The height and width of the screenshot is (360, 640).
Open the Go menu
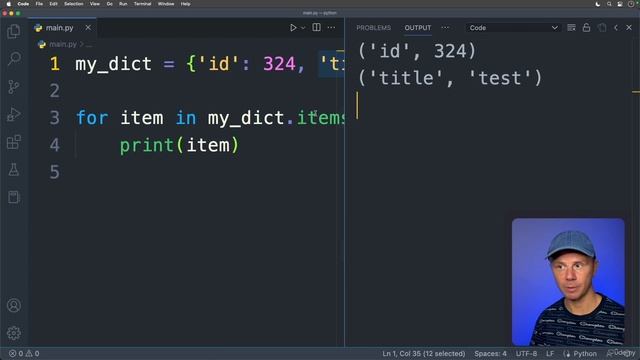coord(109,4)
